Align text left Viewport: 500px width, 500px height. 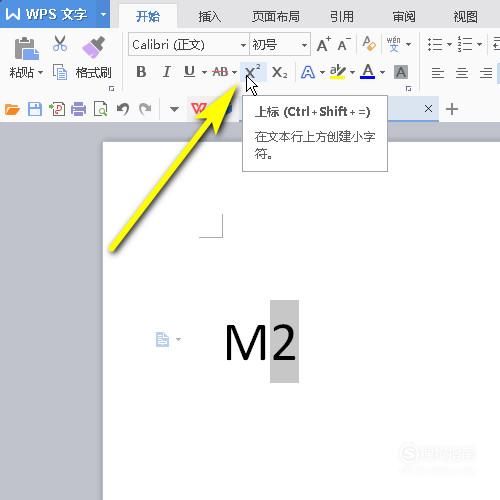[438, 72]
